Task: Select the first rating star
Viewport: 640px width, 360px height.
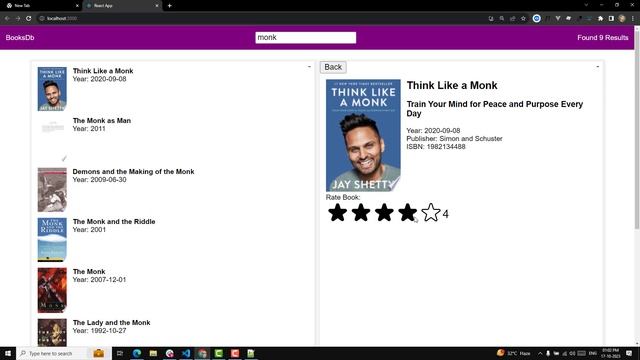Action: pos(338,213)
